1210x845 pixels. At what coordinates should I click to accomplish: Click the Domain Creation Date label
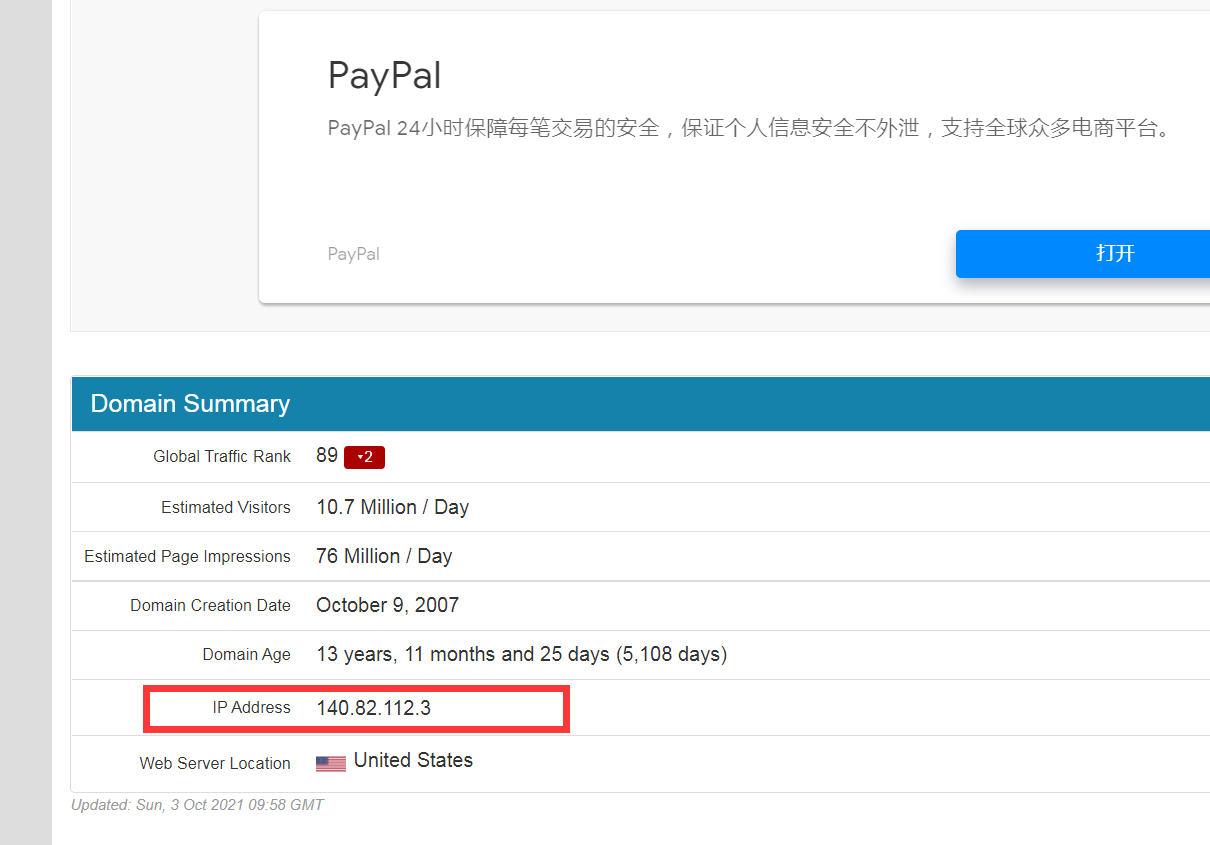210,606
